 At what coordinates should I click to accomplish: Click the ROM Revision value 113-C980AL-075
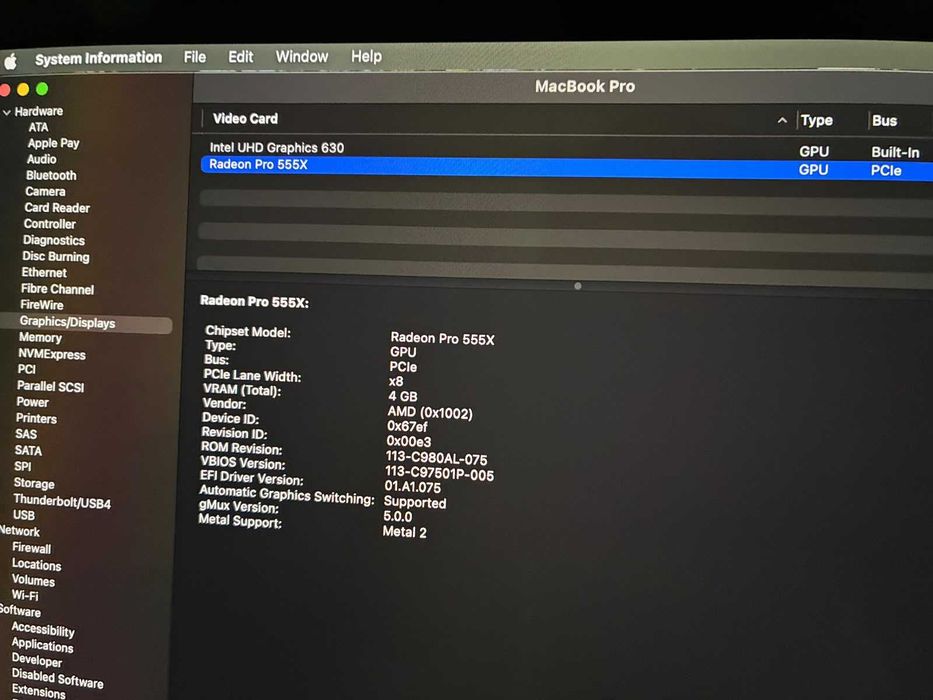tap(436, 458)
